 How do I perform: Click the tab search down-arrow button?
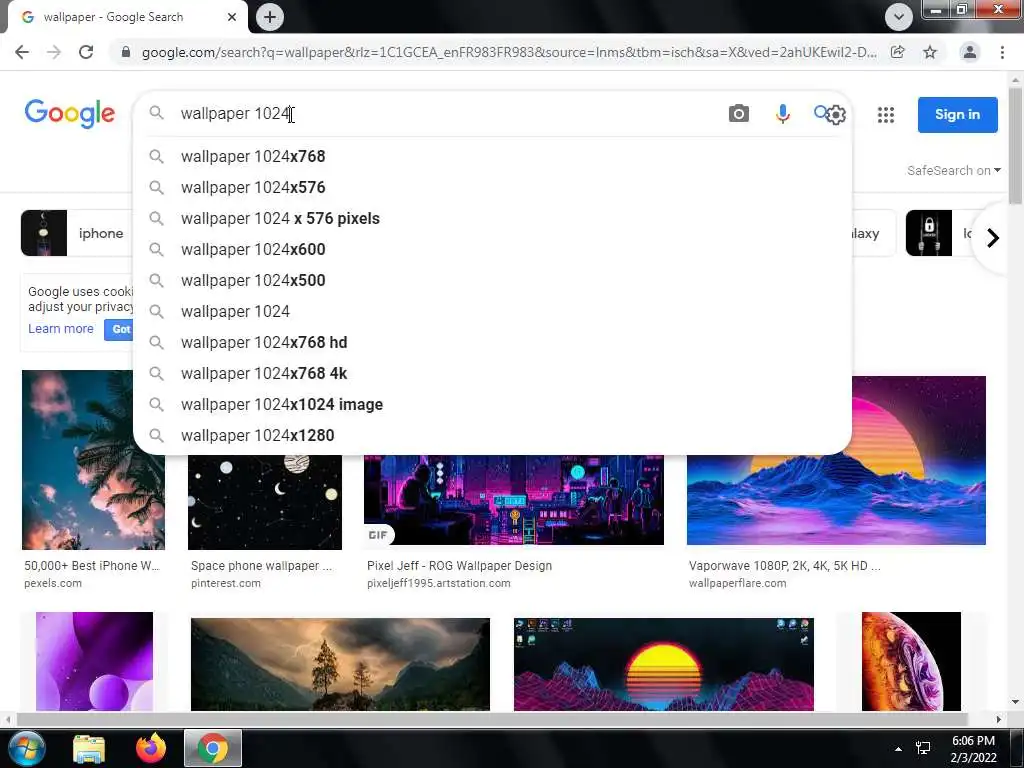point(899,17)
